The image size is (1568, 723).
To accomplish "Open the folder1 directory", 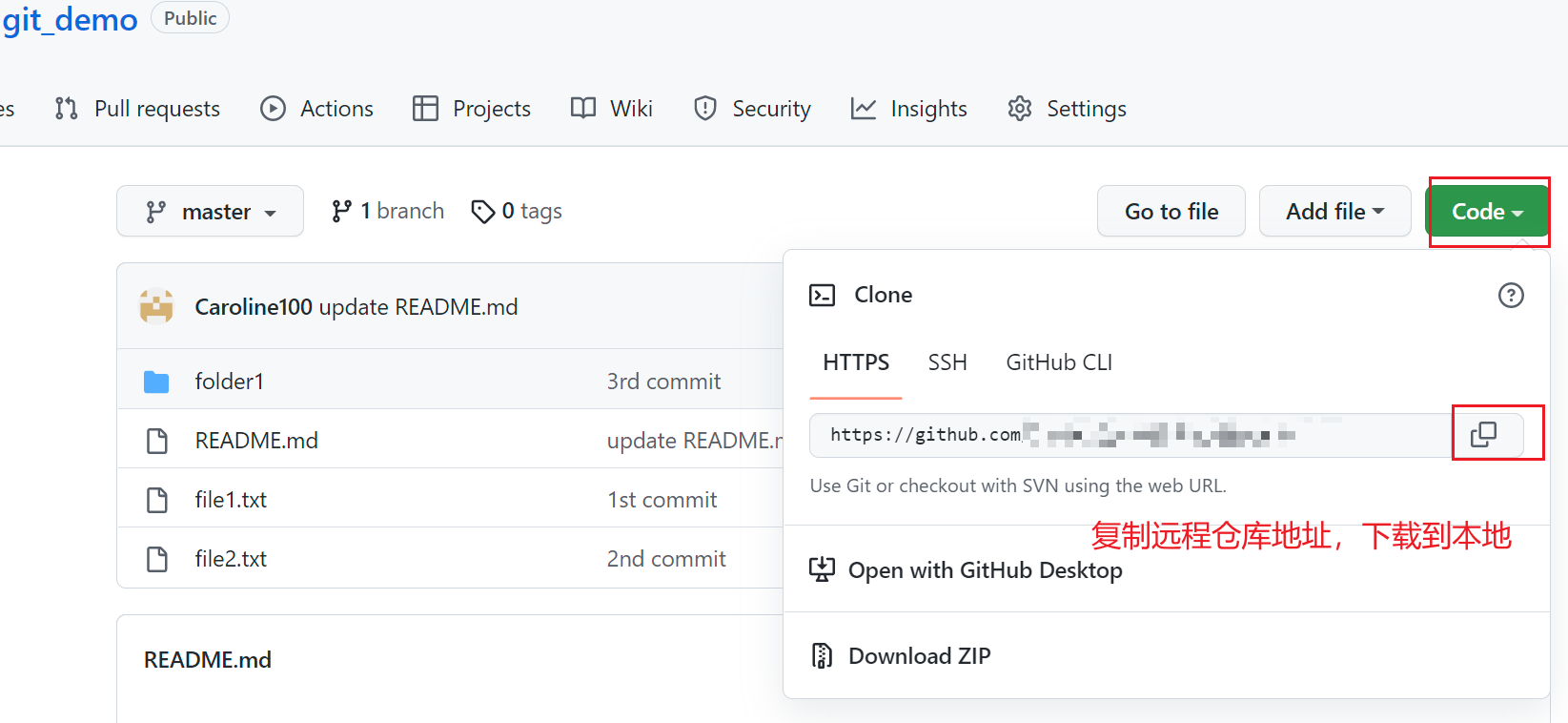I will [229, 382].
